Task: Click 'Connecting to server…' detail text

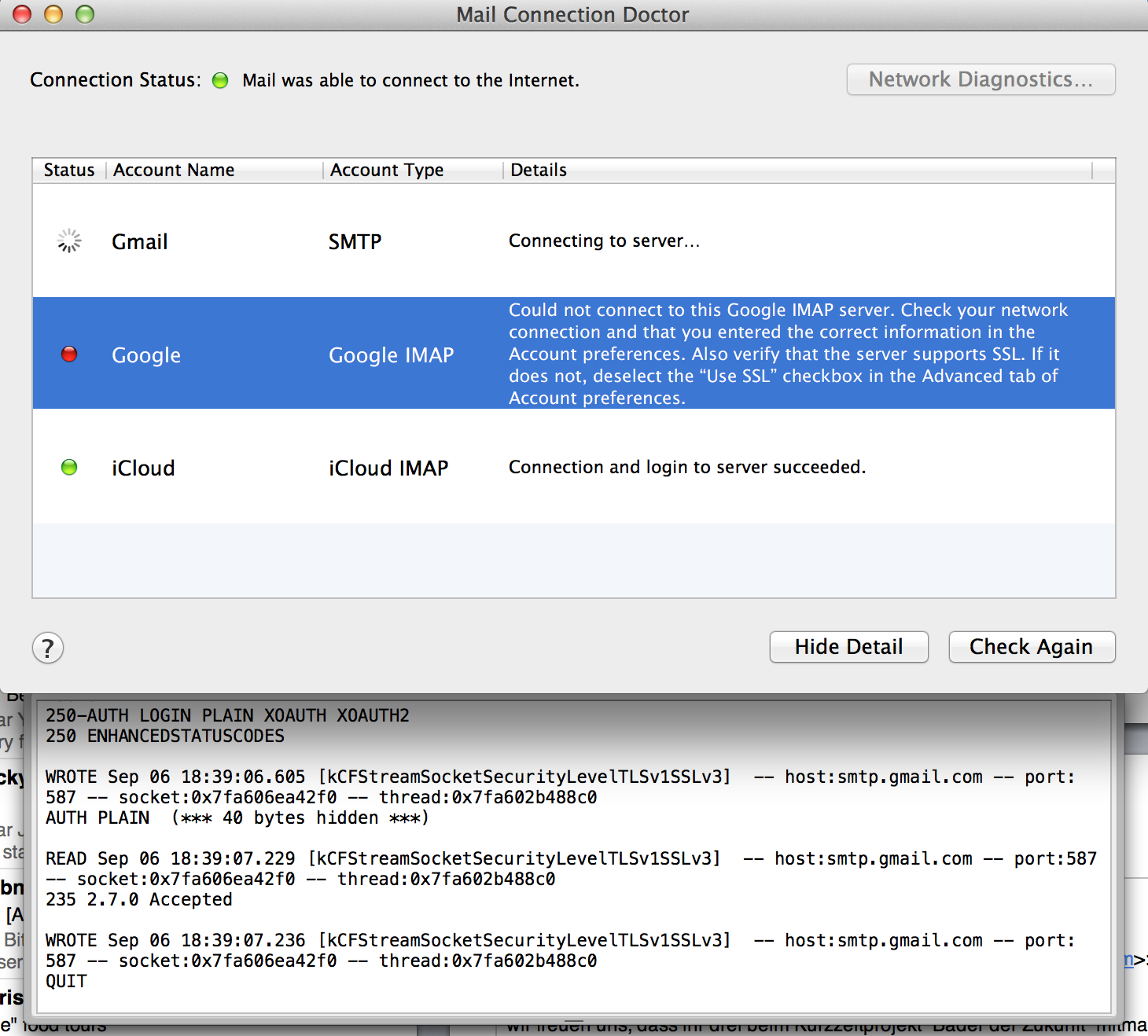Action: click(604, 241)
